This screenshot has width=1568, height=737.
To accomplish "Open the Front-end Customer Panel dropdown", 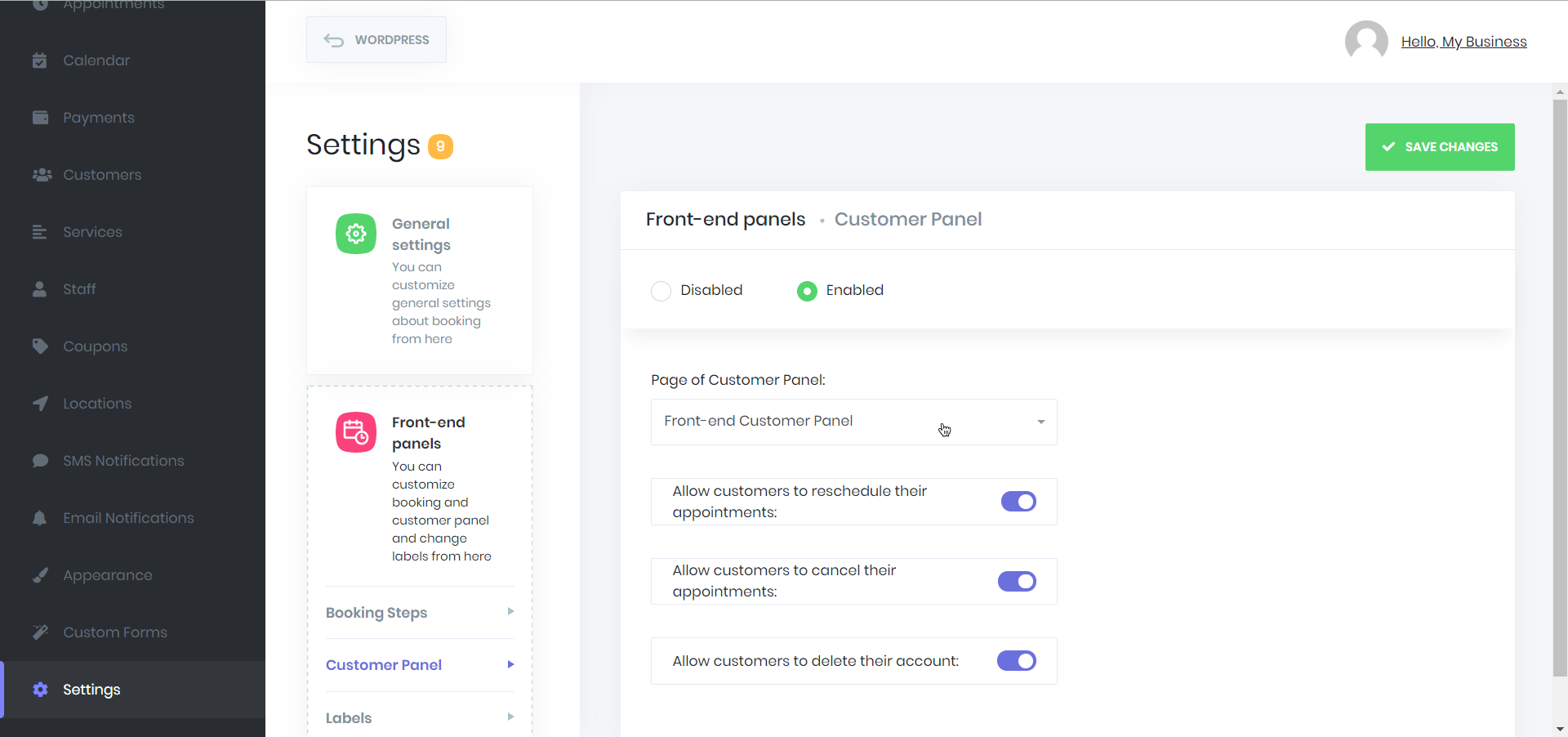I will (853, 422).
